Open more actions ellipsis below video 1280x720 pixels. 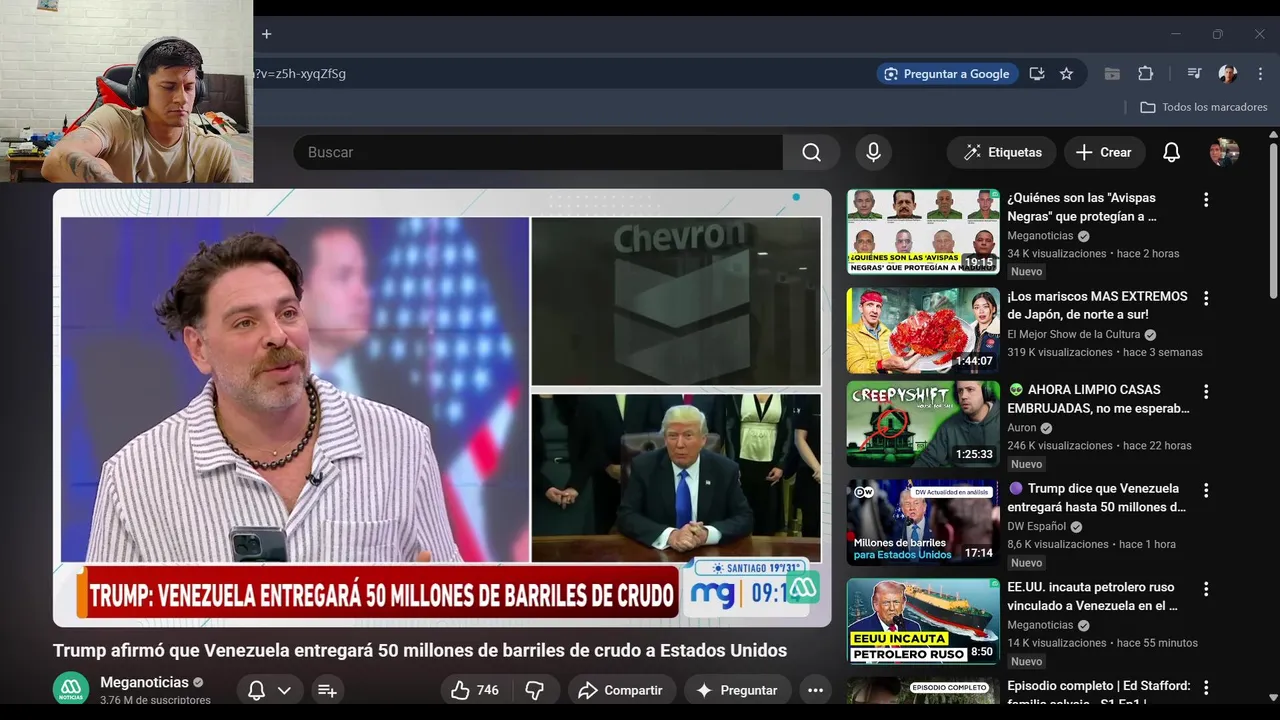click(x=815, y=690)
